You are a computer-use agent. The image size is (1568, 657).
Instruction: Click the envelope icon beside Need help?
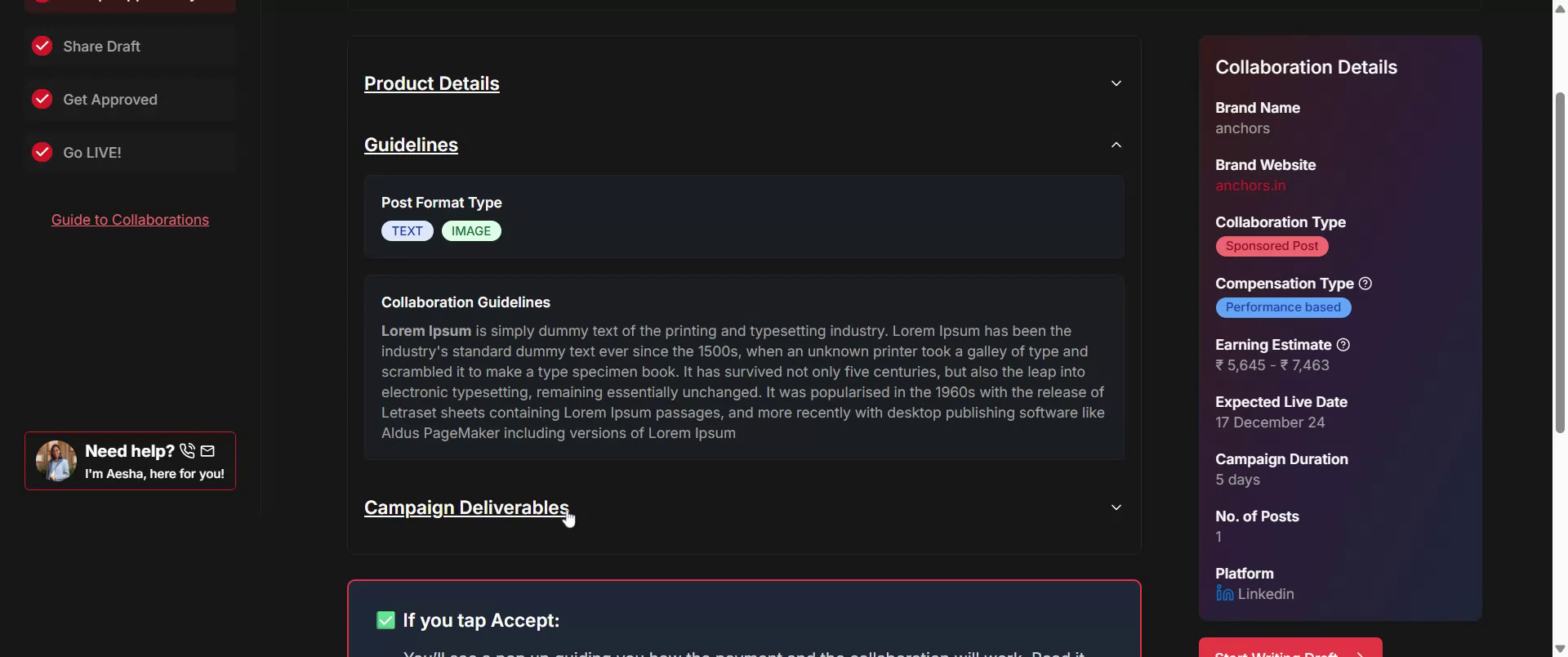tap(207, 450)
